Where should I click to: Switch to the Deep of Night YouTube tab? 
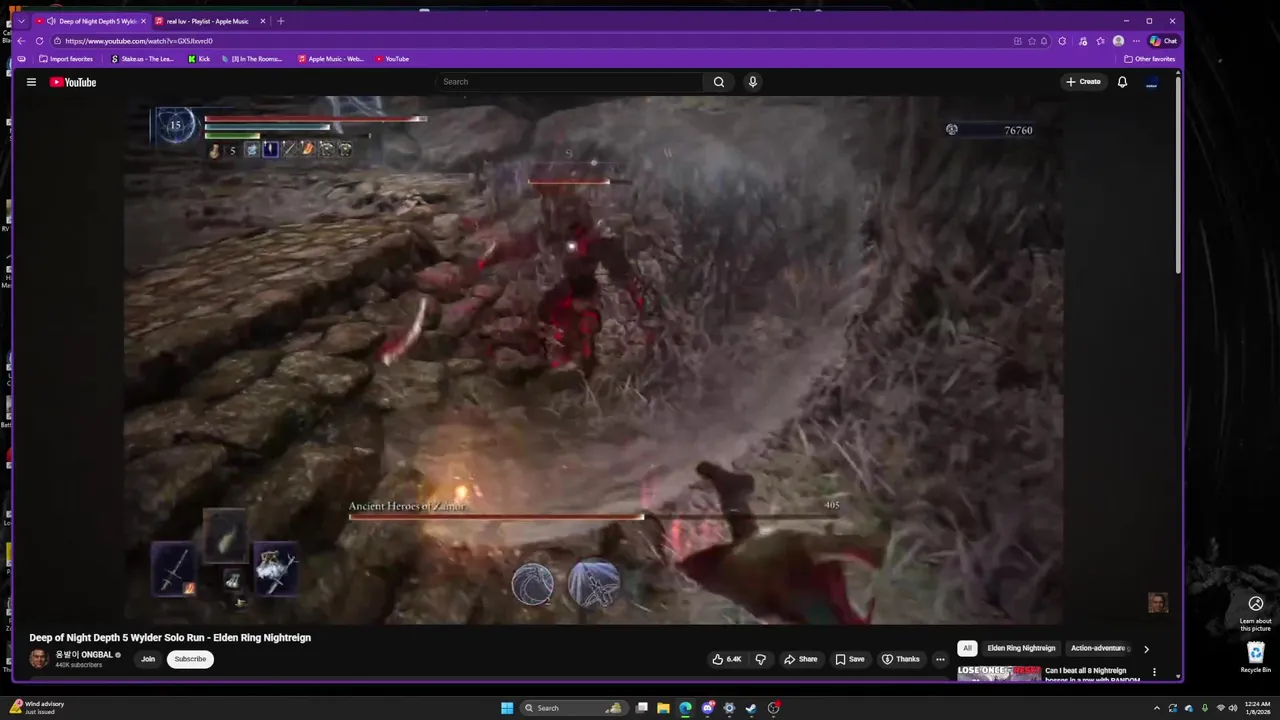tap(90, 21)
